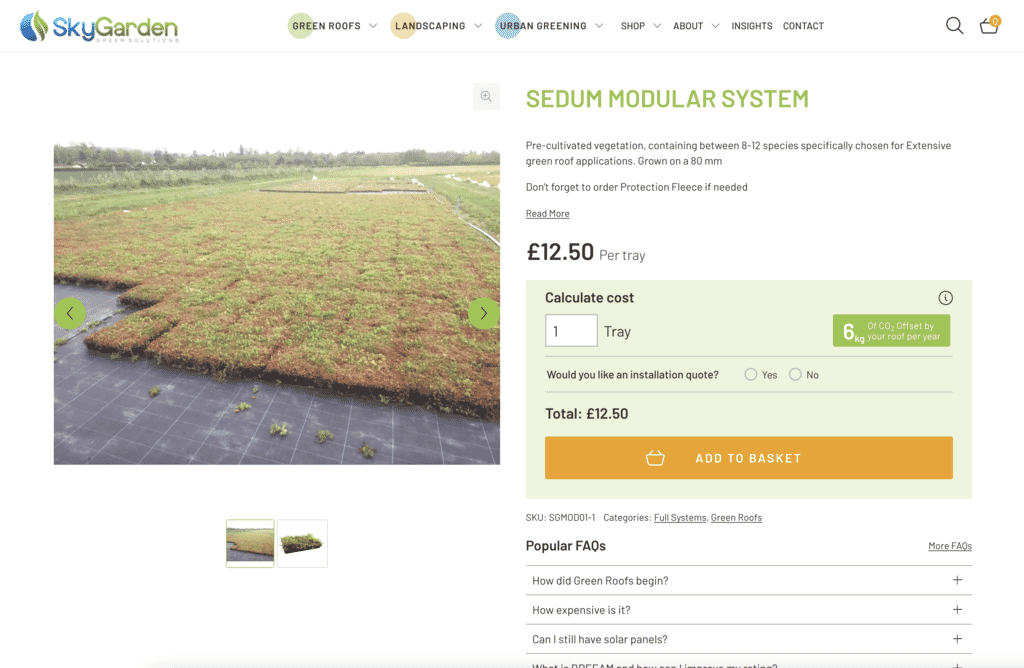Show previous product image arrow
Viewport: 1024px width, 668px height.
click(x=70, y=313)
